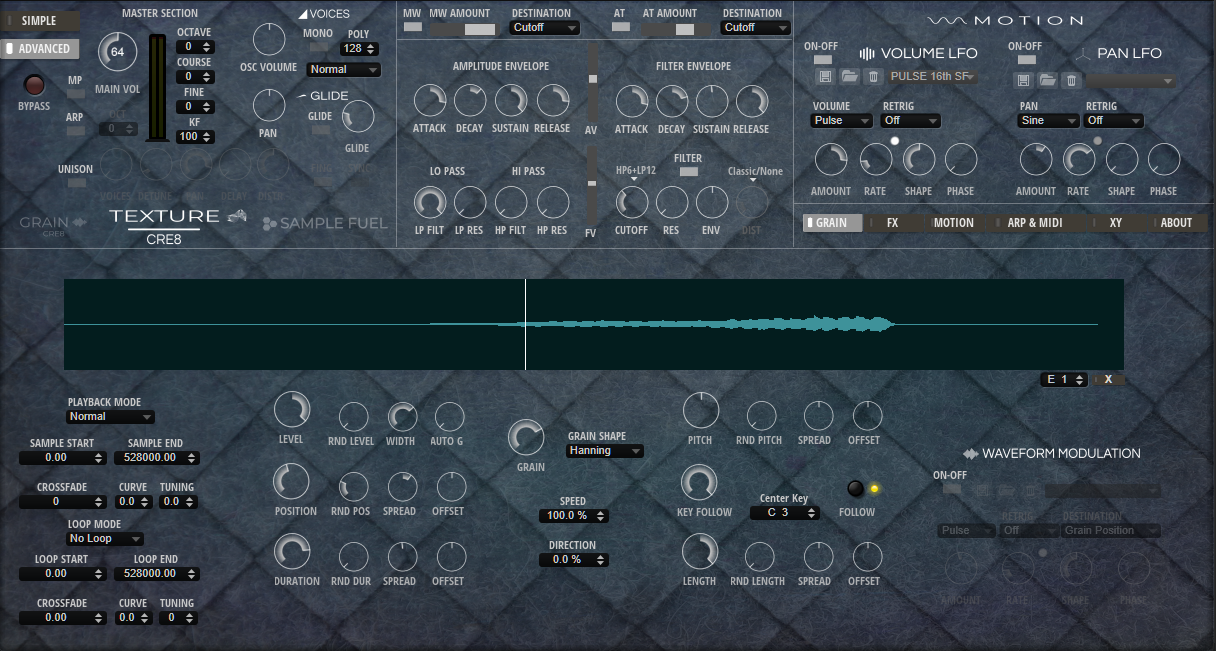Click the Pan LFO trash icon
Screen dimensions: 1216x651
tap(1071, 81)
